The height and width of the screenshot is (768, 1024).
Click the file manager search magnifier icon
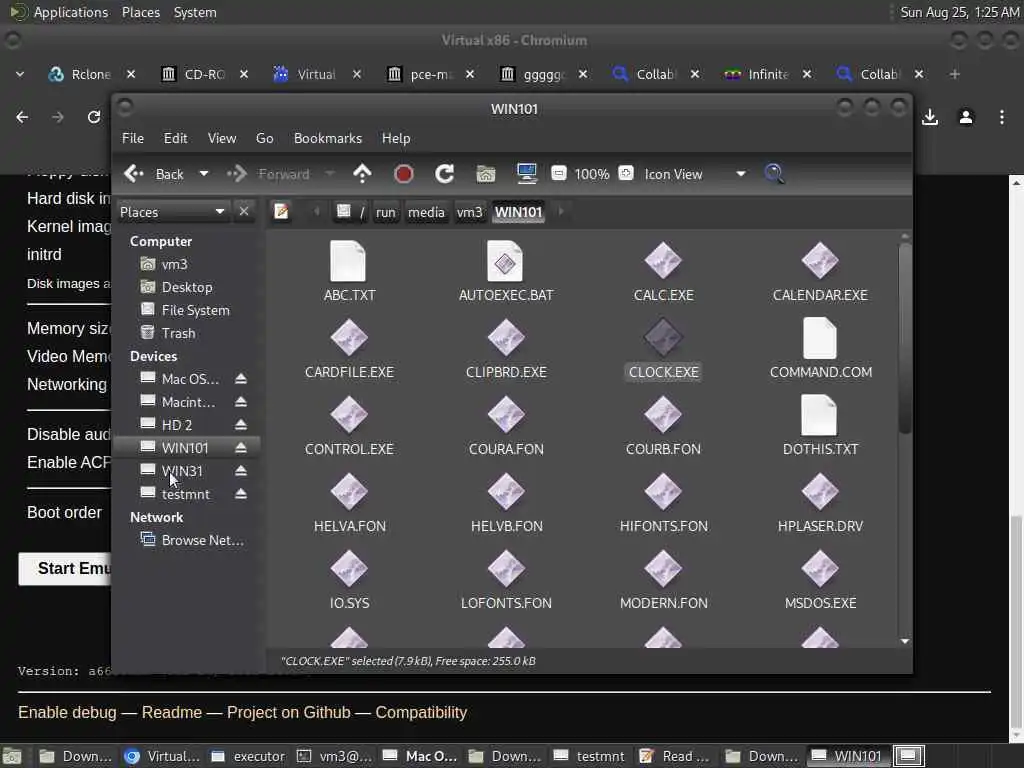pos(774,174)
